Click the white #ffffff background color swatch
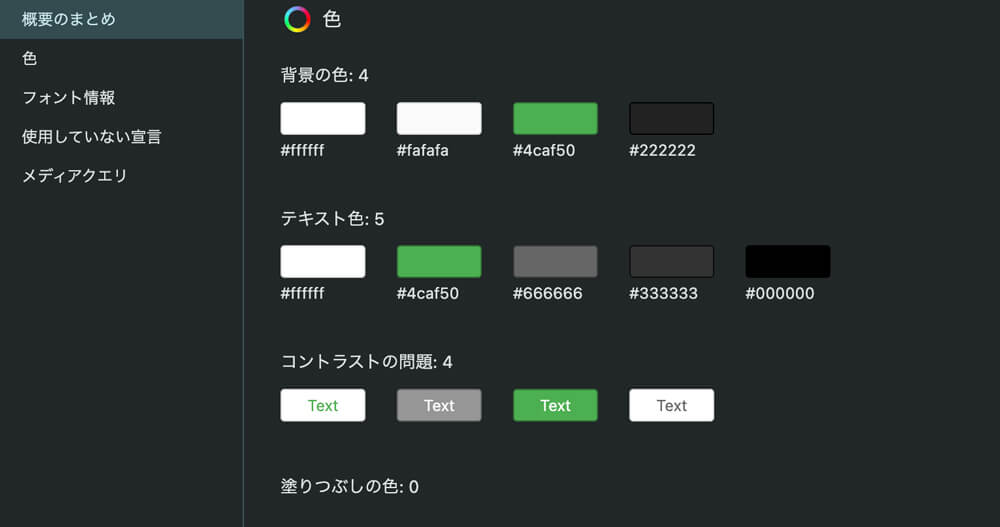The width and height of the screenshot is (1000, 527). [323, 118]
